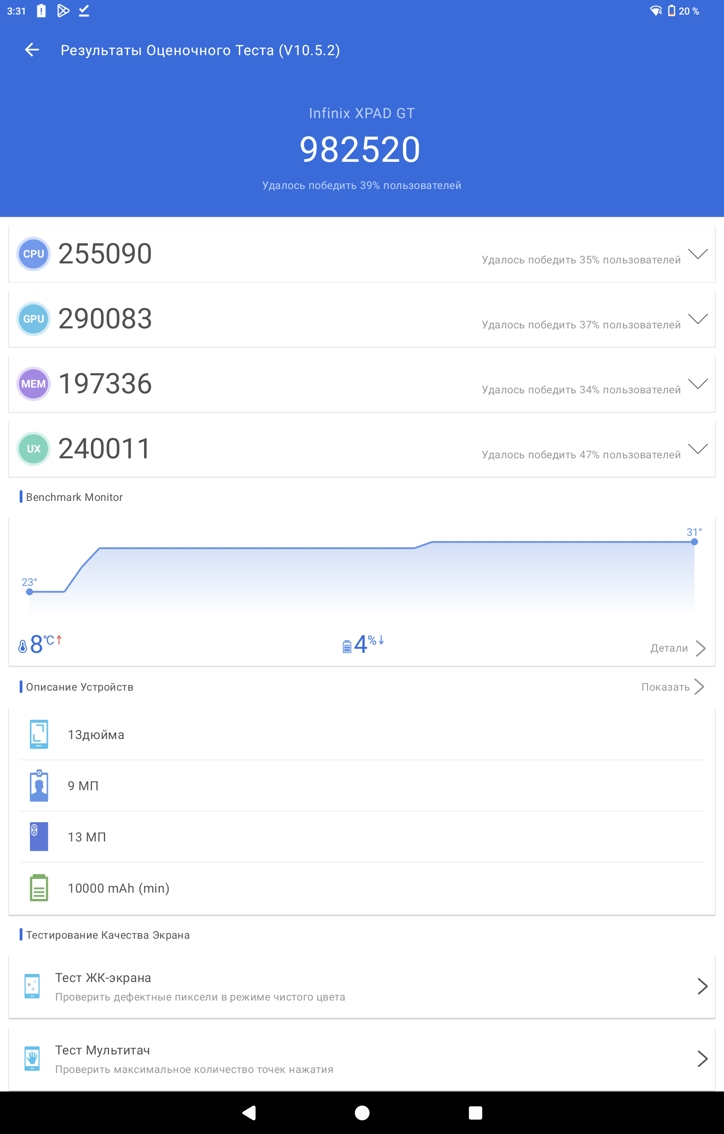Tap the screen size icon beside 13дюйма
This screenshot has width=724, height=1134.
tap(39, 734)
